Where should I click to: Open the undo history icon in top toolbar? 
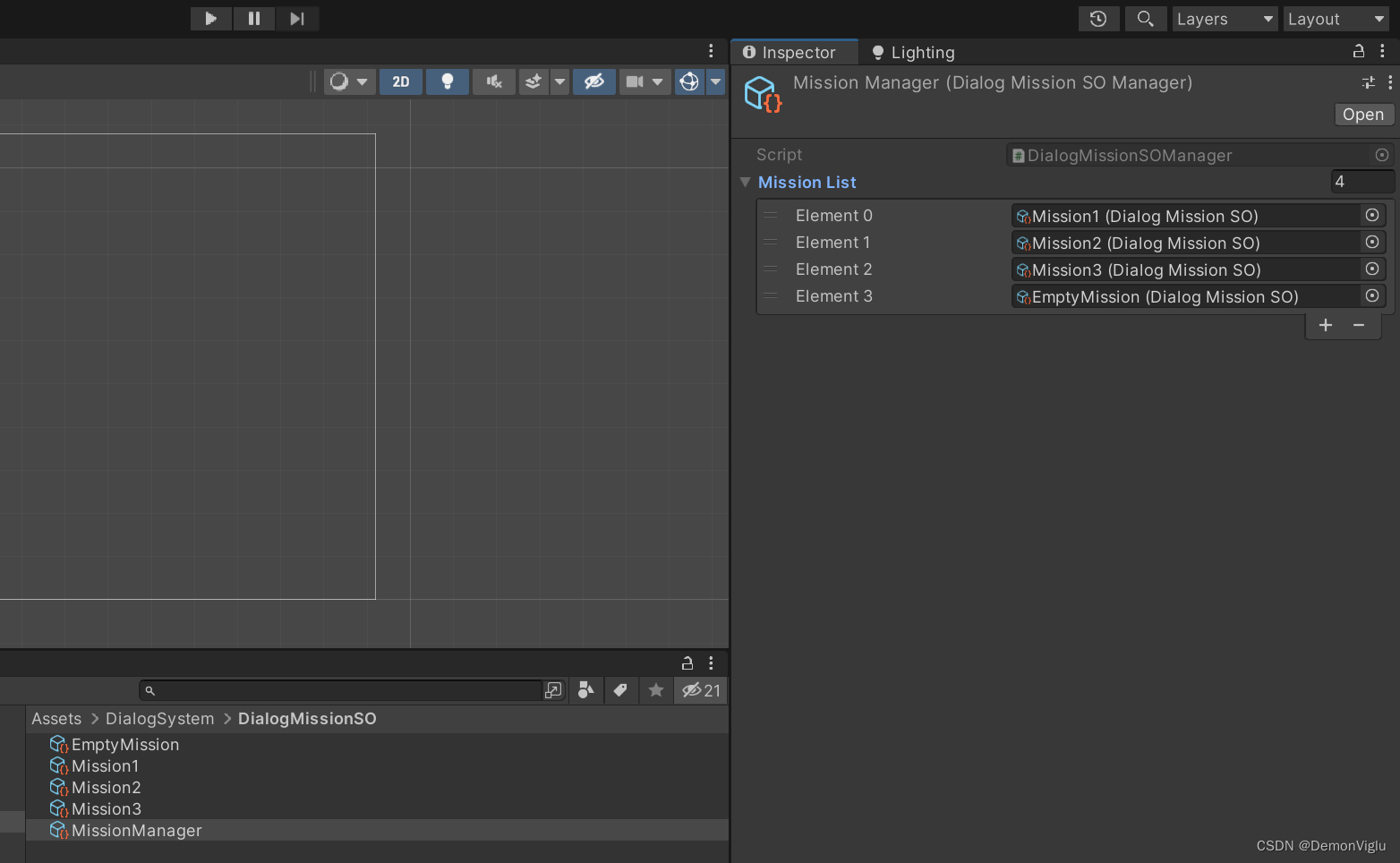(1098, 18)
